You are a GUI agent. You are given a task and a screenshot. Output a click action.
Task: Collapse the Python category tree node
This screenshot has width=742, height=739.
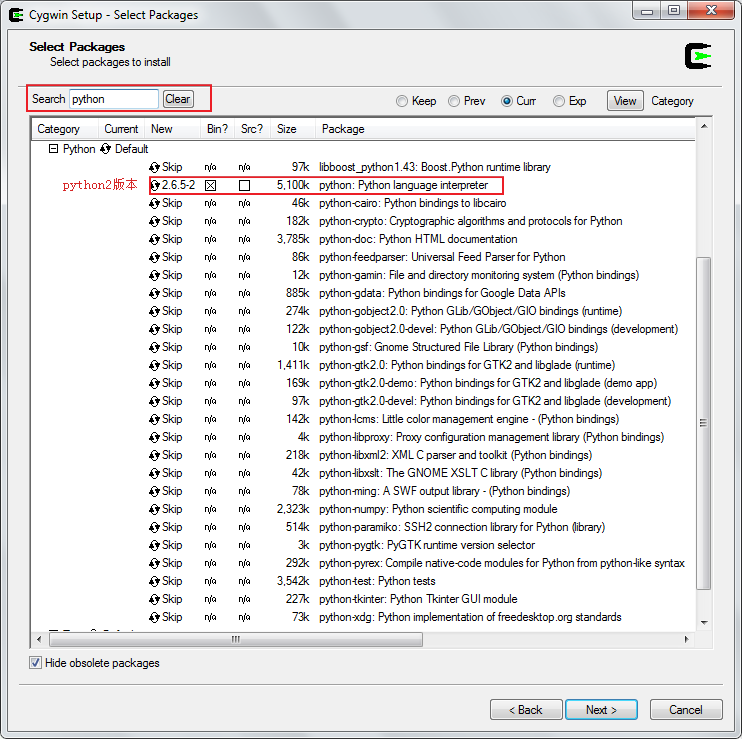point(53,149)
